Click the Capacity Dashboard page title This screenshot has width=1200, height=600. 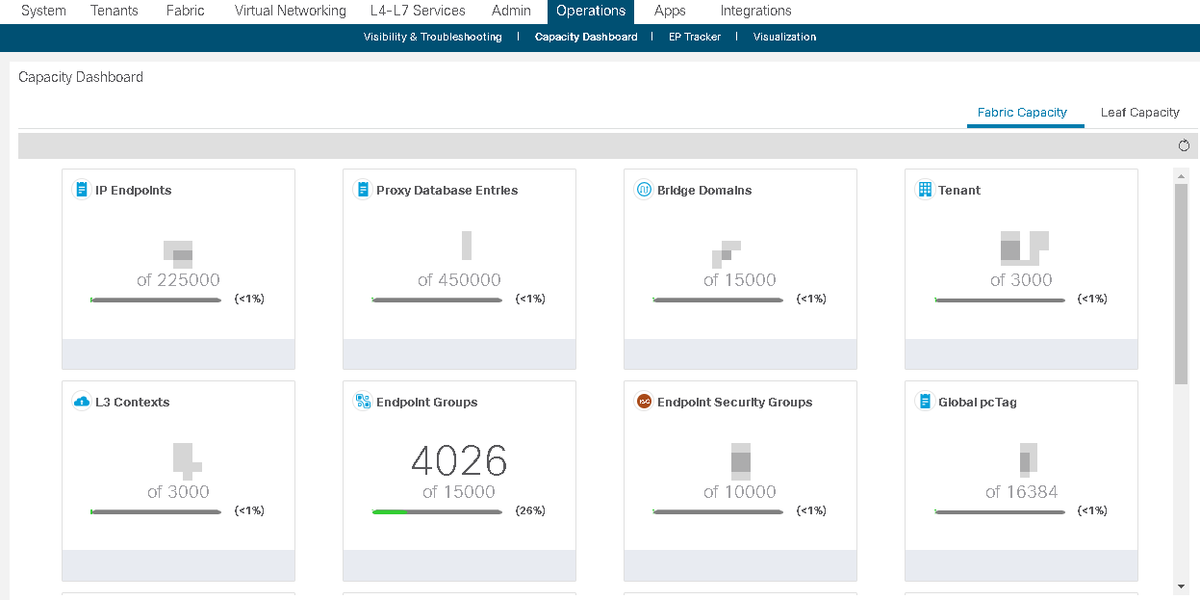click(x=81, y=77)
